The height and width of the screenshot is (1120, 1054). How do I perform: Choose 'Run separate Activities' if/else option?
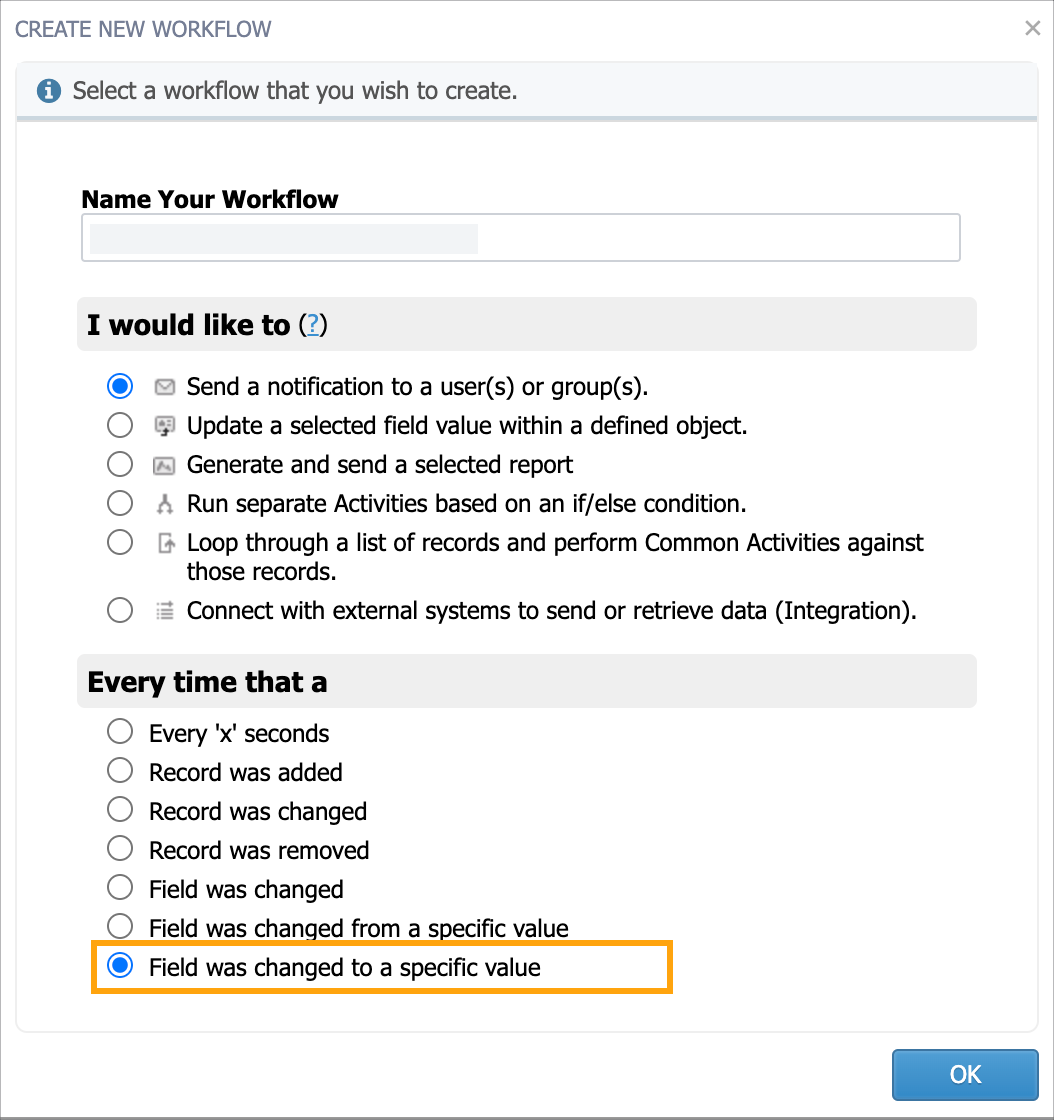pyautogui.click(x=120, y=503)
